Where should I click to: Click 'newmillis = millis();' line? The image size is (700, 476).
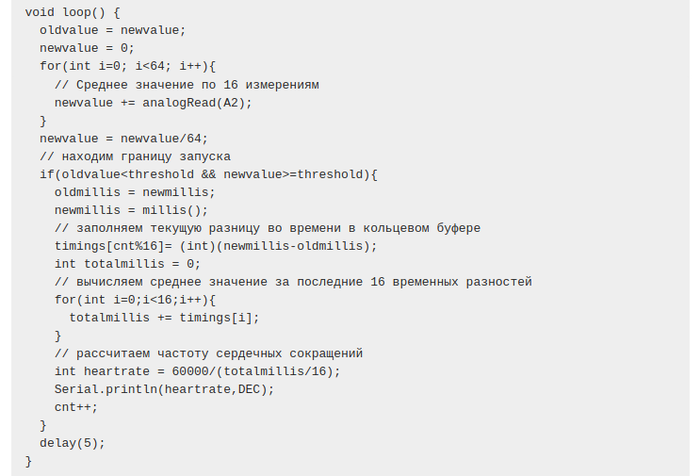click(131, 210)
